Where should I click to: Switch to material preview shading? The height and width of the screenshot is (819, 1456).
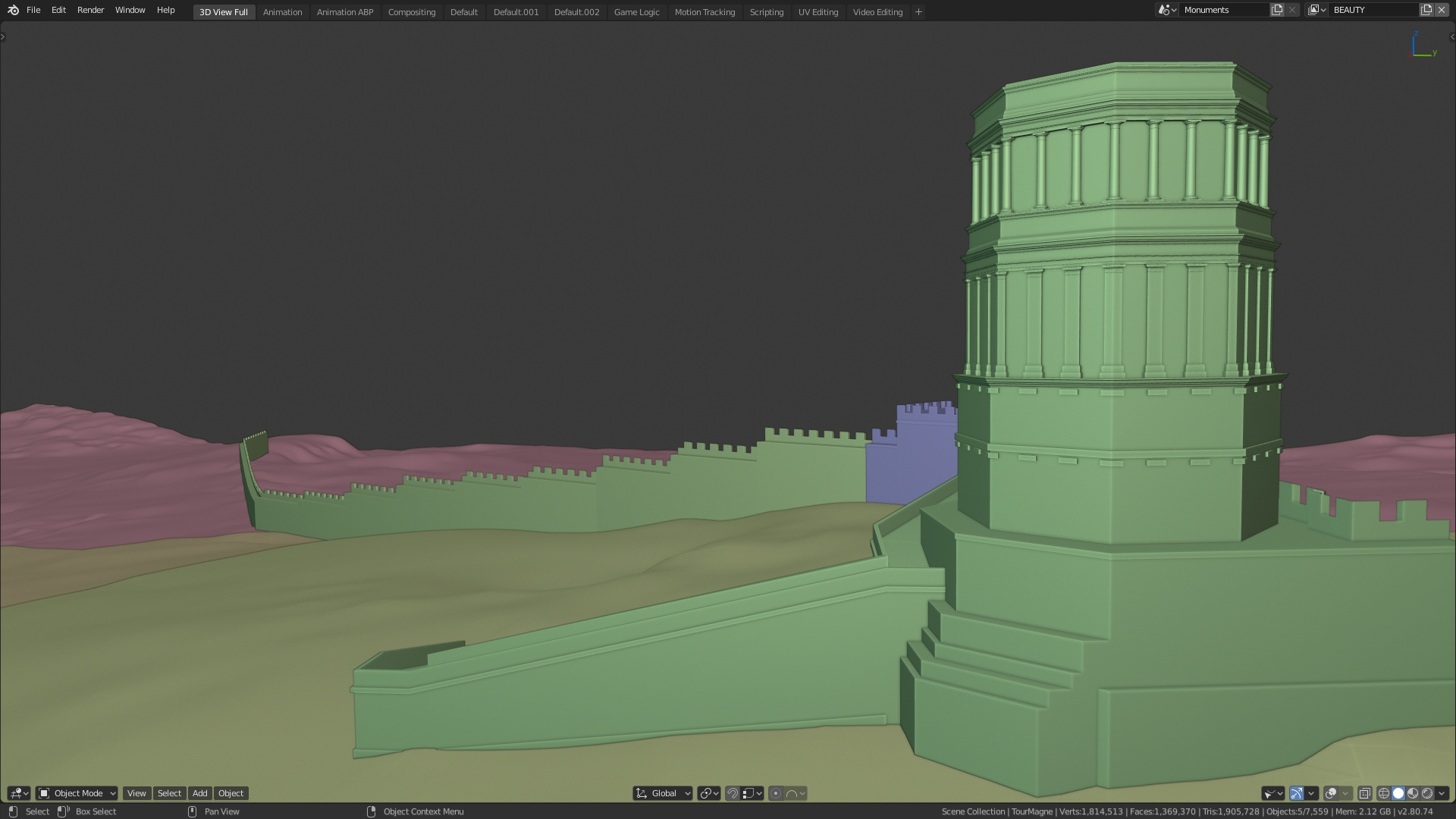pyautogui.click(x=1413, y=793)
